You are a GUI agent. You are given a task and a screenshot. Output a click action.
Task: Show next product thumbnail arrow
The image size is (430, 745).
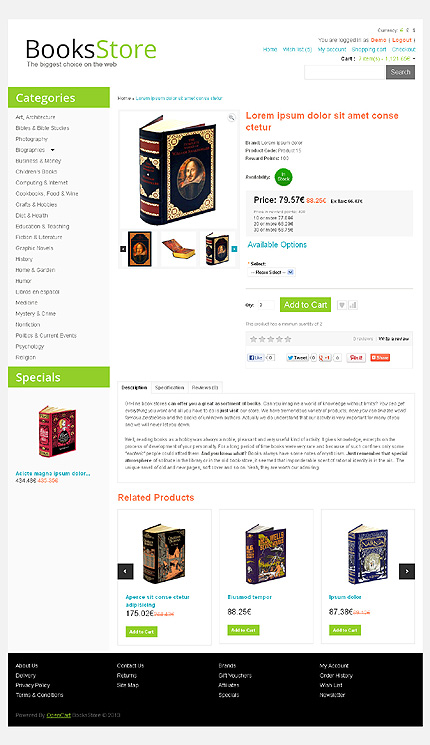point(234,249)
